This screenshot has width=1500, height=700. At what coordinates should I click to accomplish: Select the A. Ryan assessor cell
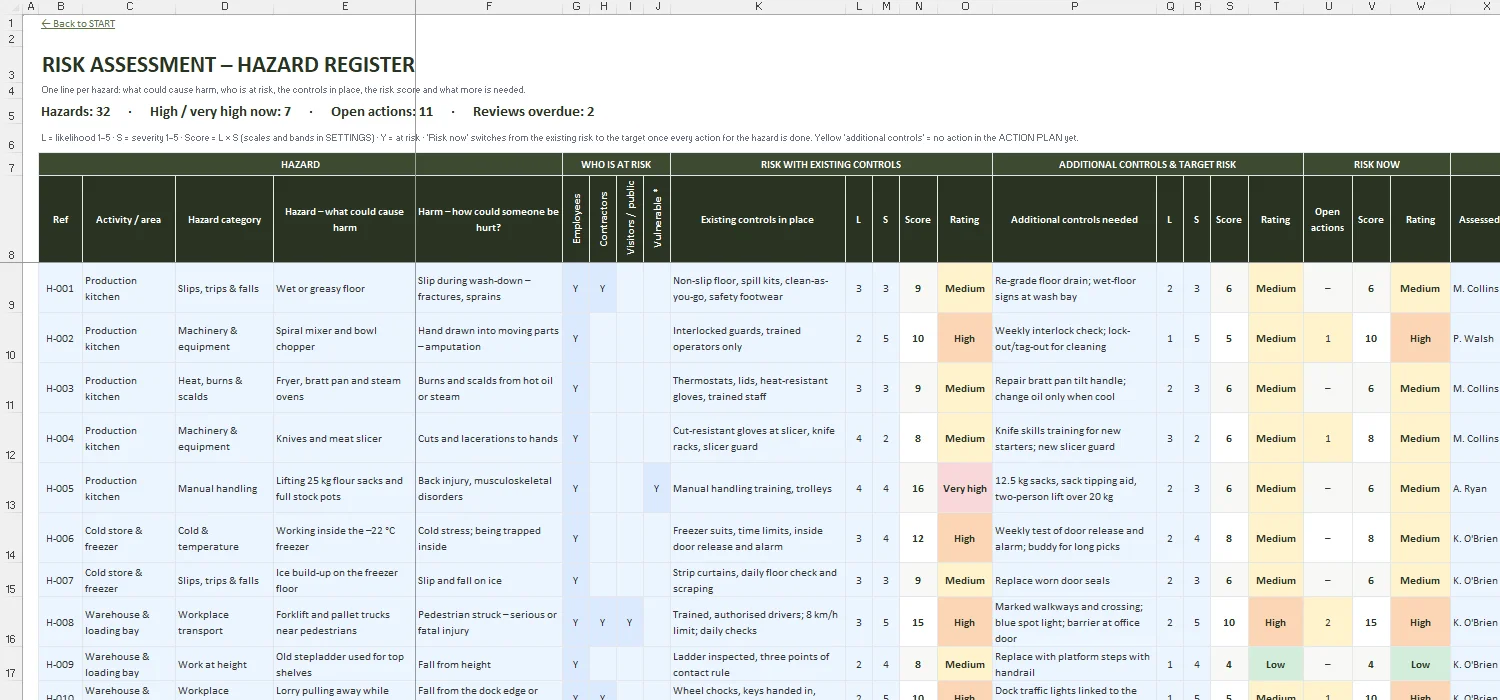pyautogui.click(x=1475, y=488)
